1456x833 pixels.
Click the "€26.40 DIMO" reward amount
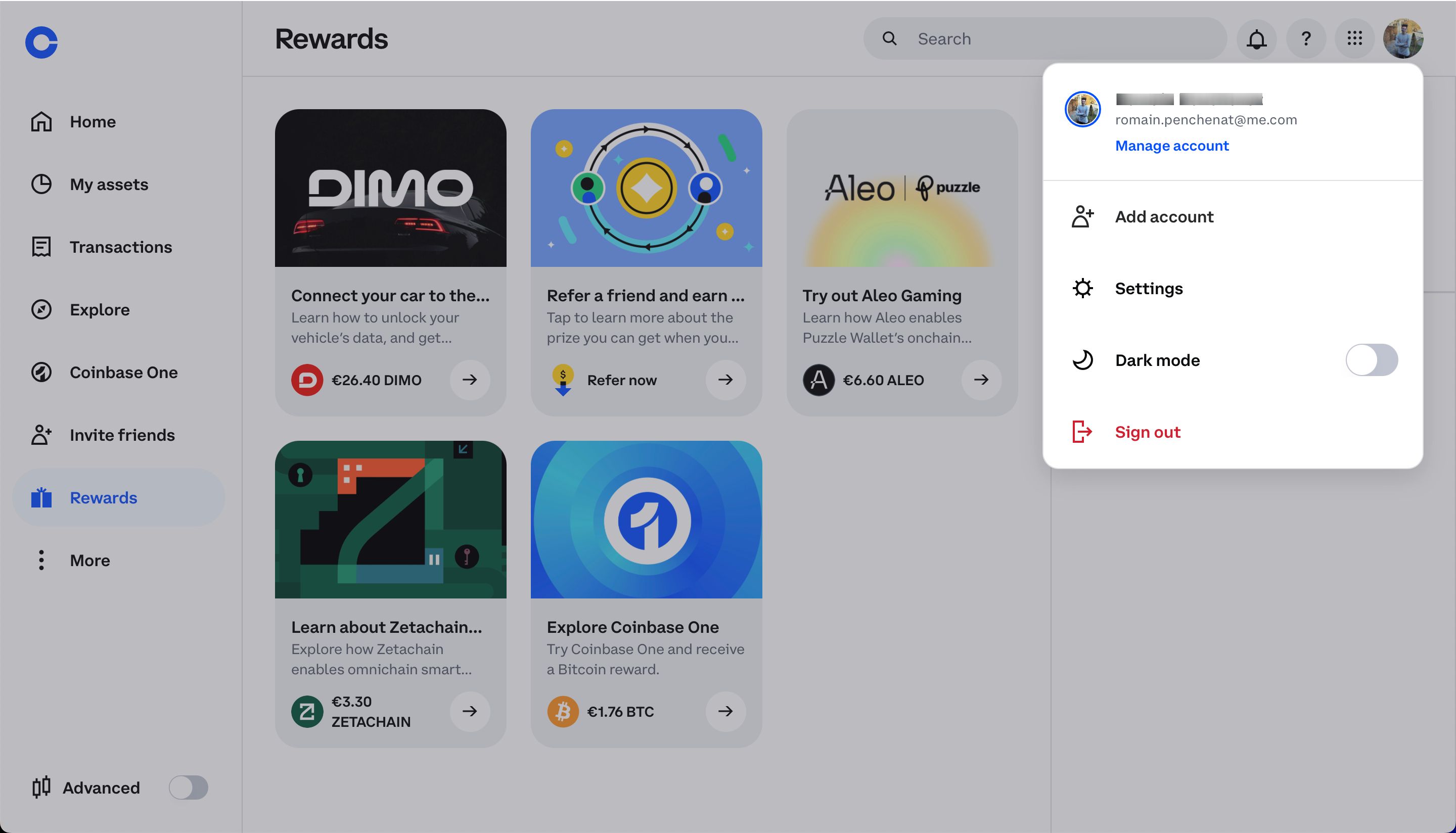pos(377,380)
